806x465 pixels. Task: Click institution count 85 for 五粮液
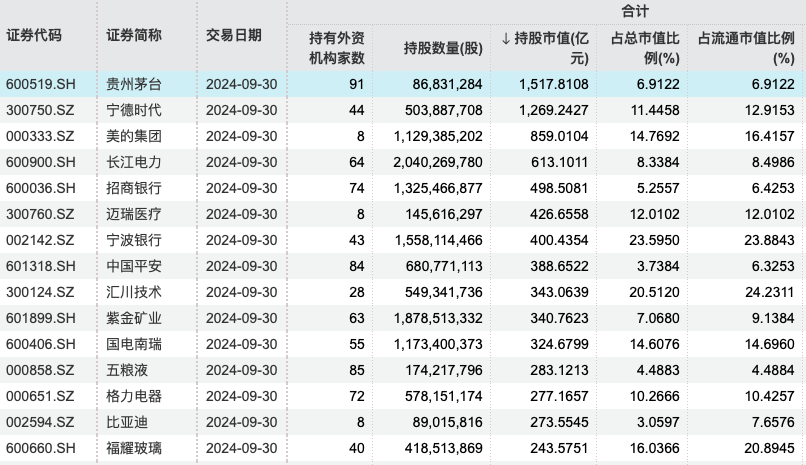pyautogui.click(x=357, y=370)
